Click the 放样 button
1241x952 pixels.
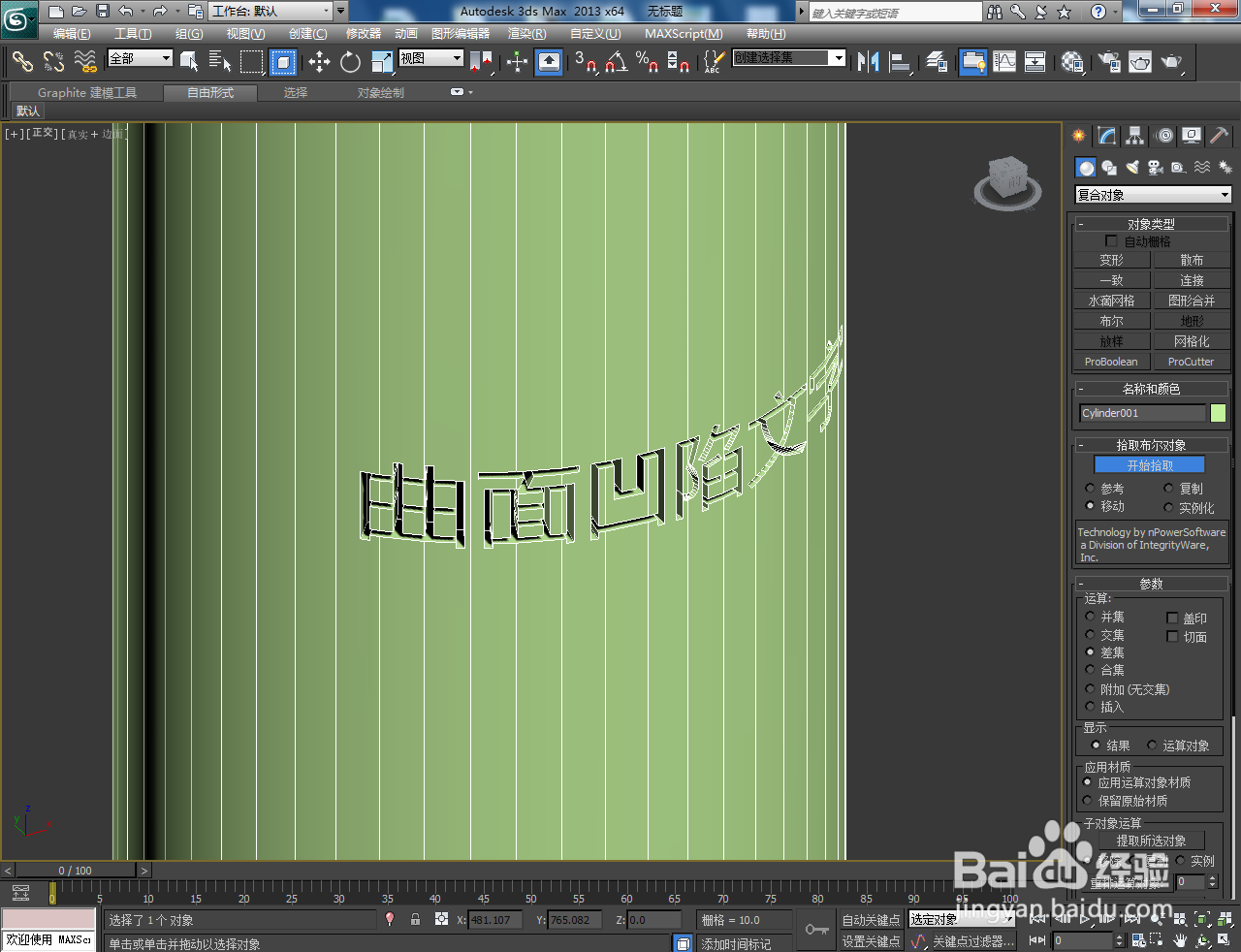coord(1111,341)
